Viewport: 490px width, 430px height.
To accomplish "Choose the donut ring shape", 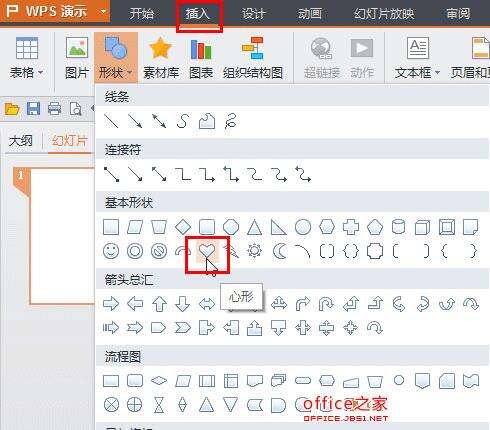I will point(135,251).
